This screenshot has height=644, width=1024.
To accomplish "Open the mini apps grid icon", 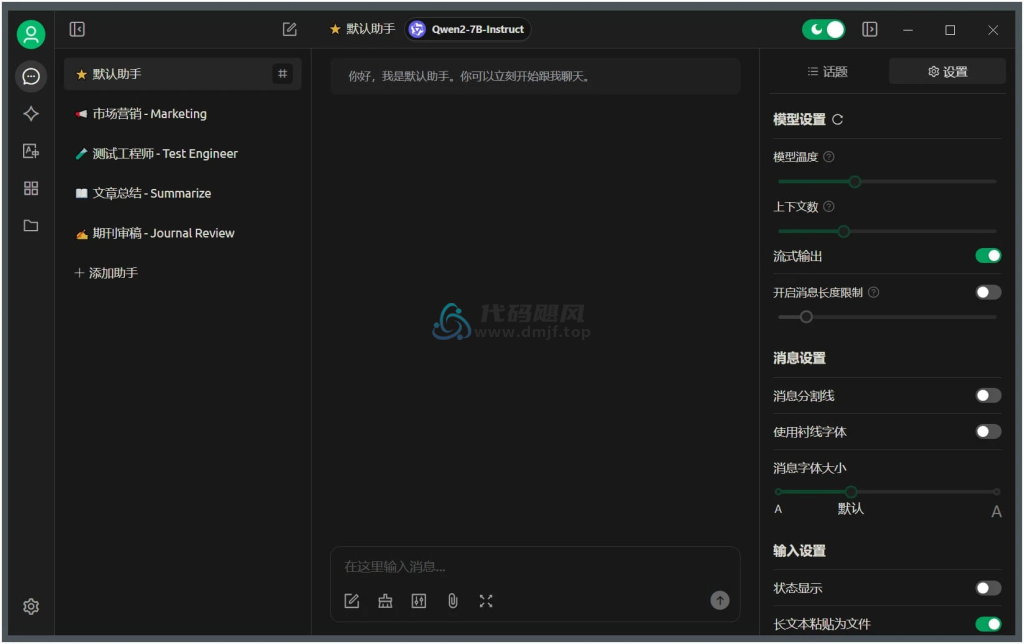I will [31, 188].
